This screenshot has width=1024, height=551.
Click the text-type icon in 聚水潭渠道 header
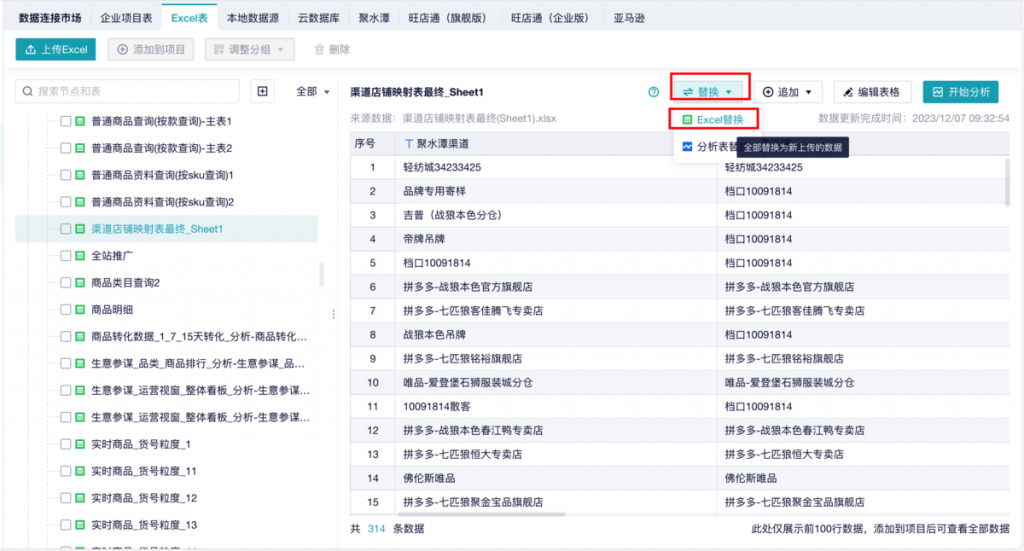(x=408, y=144)
